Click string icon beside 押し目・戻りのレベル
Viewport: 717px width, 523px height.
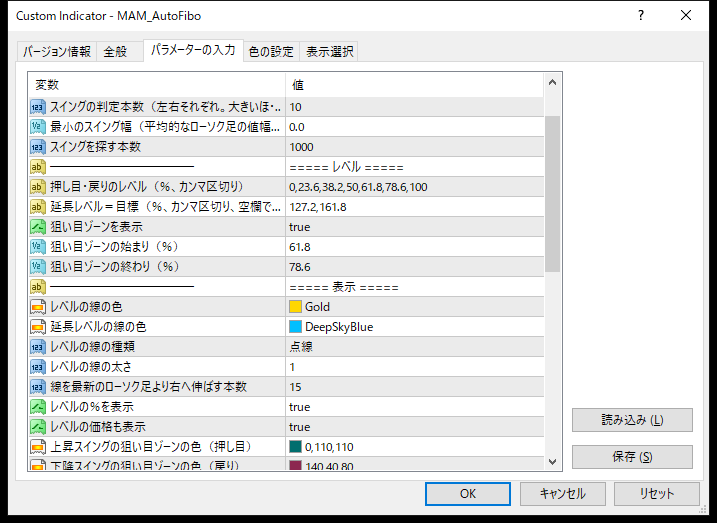[37, 187]
